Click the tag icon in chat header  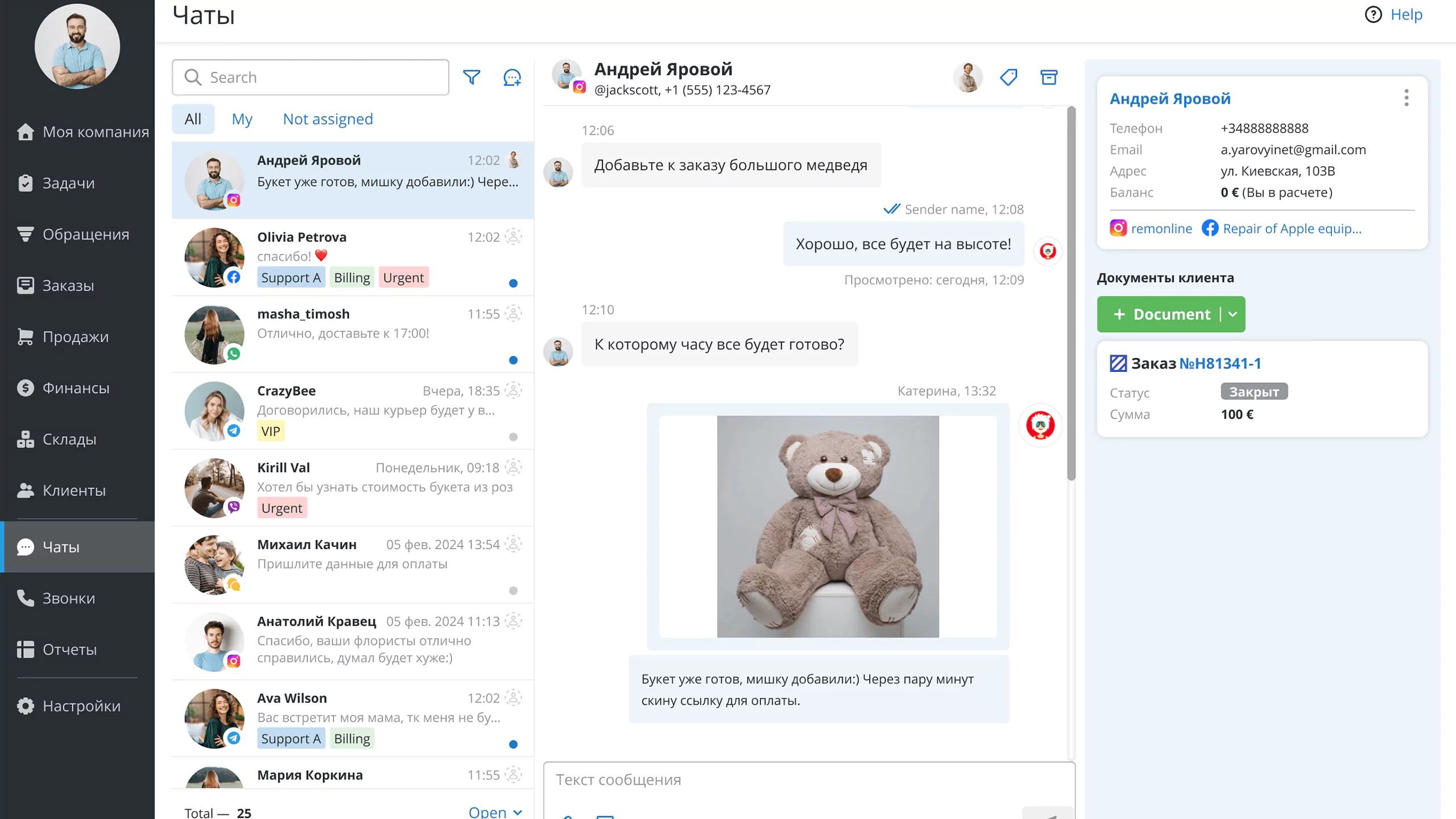pos(1008,77)
